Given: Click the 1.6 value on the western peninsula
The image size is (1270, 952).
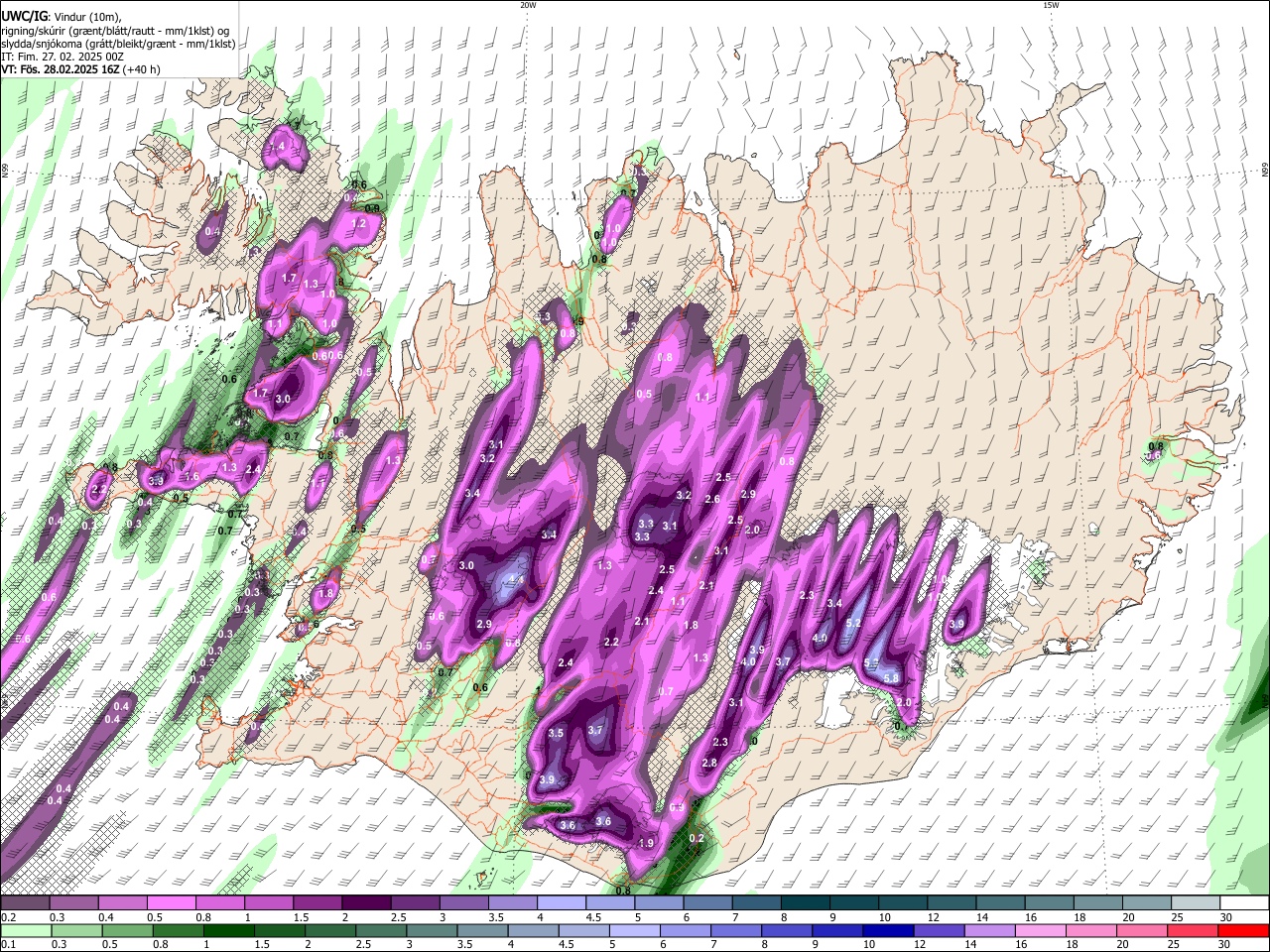Looking at the screenshot, I should 192,477.
